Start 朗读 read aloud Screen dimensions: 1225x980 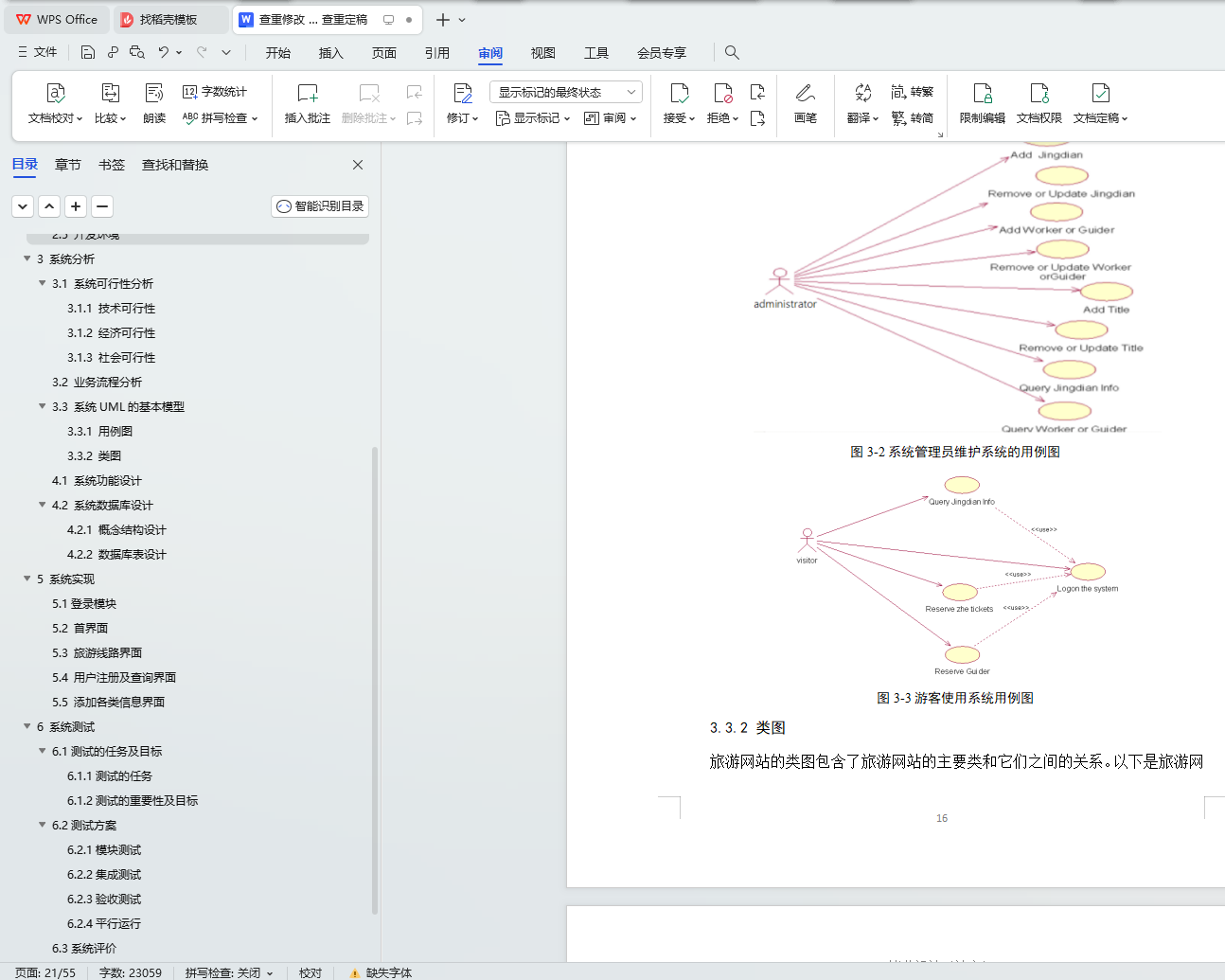(x=154, y=104)
